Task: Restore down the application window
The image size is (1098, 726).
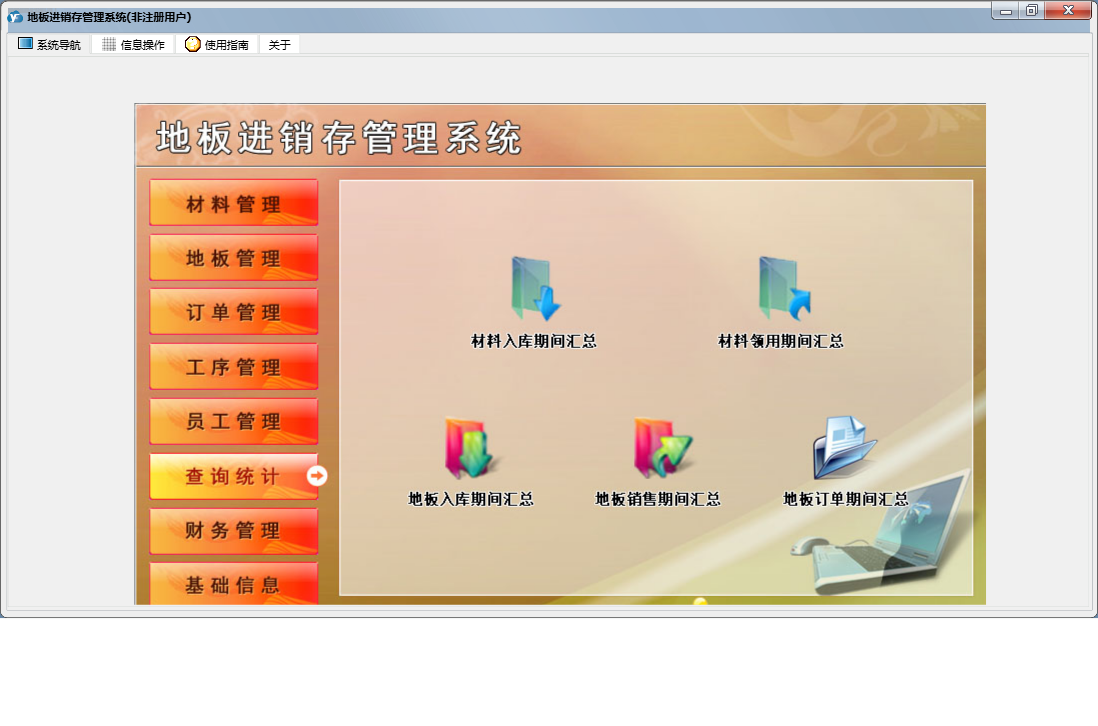Action: point(1031,11)
